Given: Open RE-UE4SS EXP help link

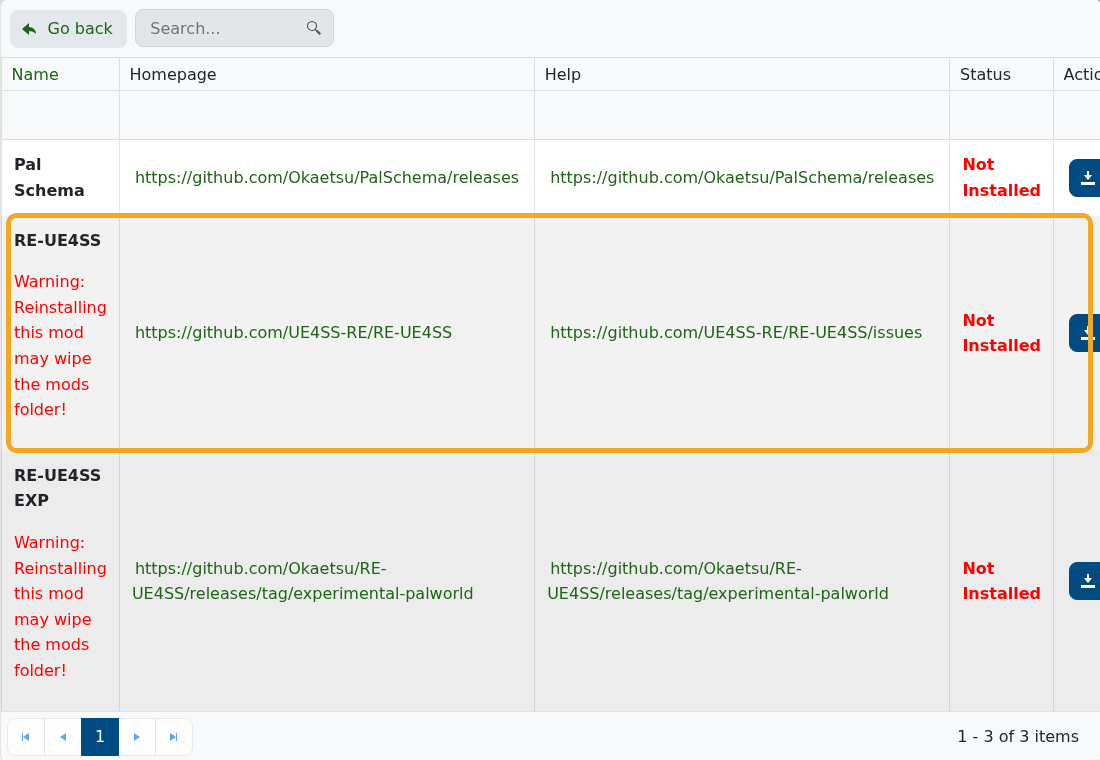Looking at the screenshot, I should coord(718,581).
